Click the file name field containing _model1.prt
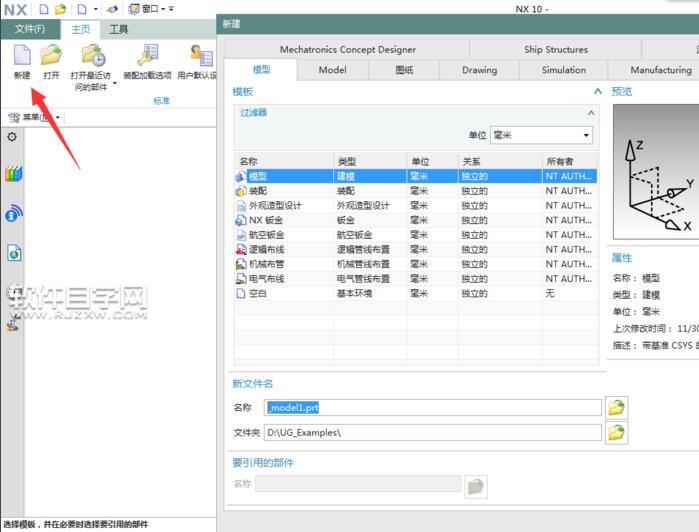Screen dimensions: 699x532 tap(433, 407)
